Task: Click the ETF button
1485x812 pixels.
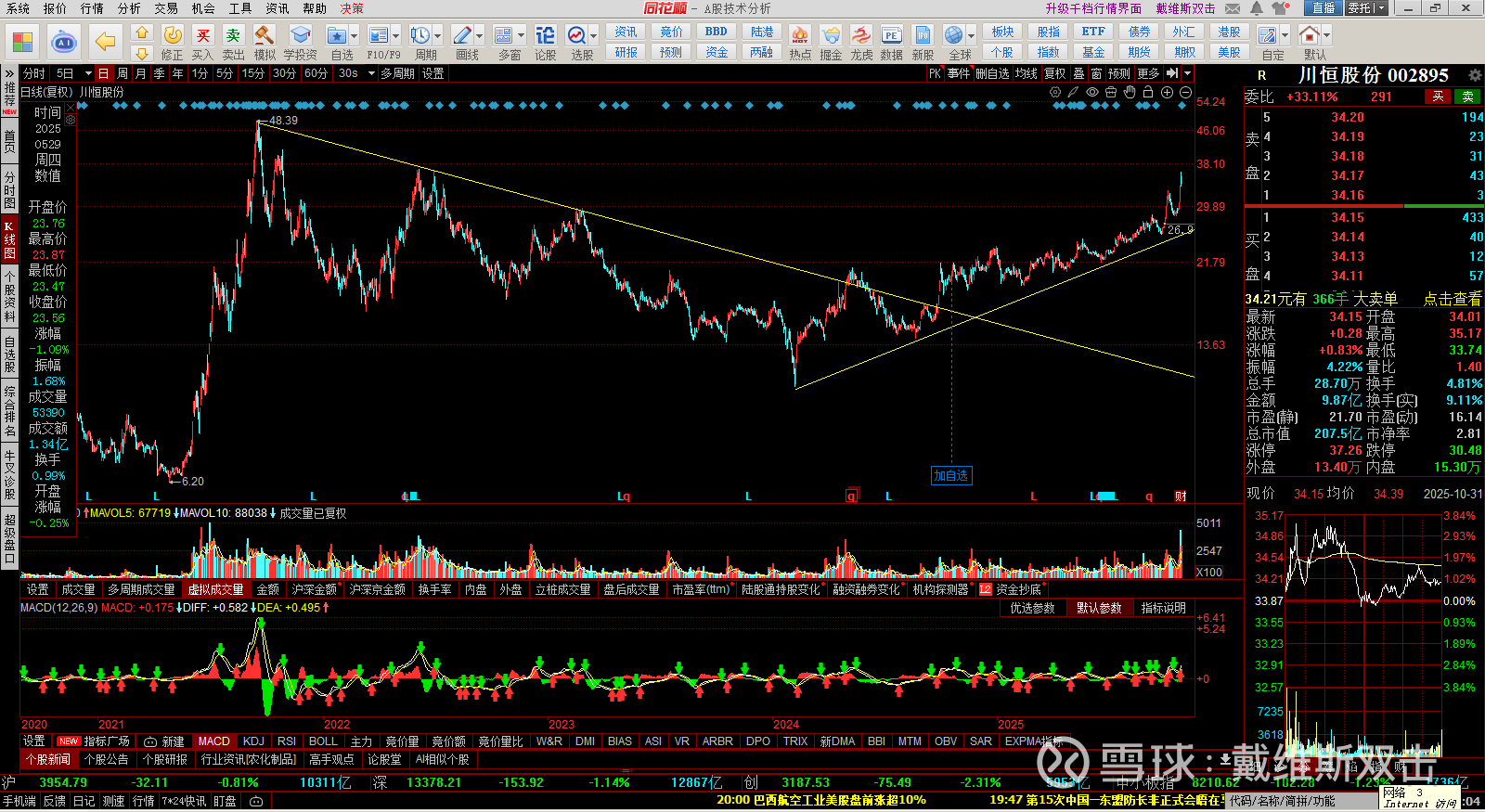Action: [1093, 32]
